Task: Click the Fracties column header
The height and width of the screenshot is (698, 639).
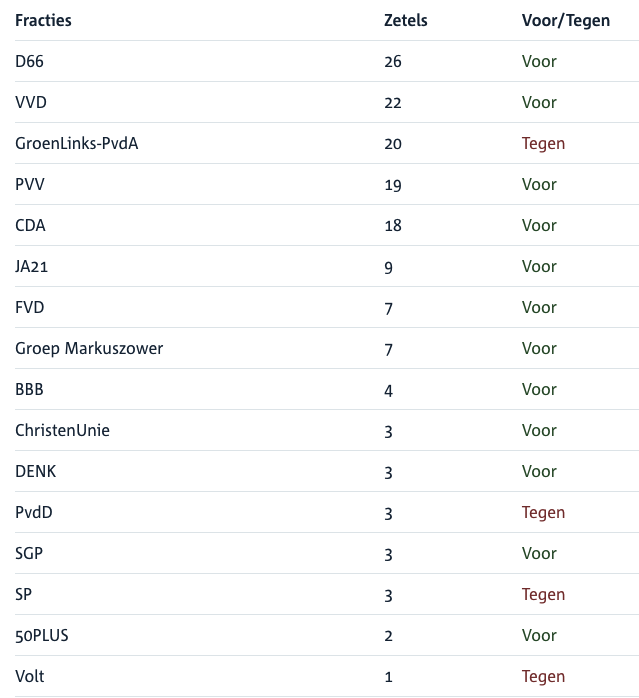Action: (x=43, y=20)
